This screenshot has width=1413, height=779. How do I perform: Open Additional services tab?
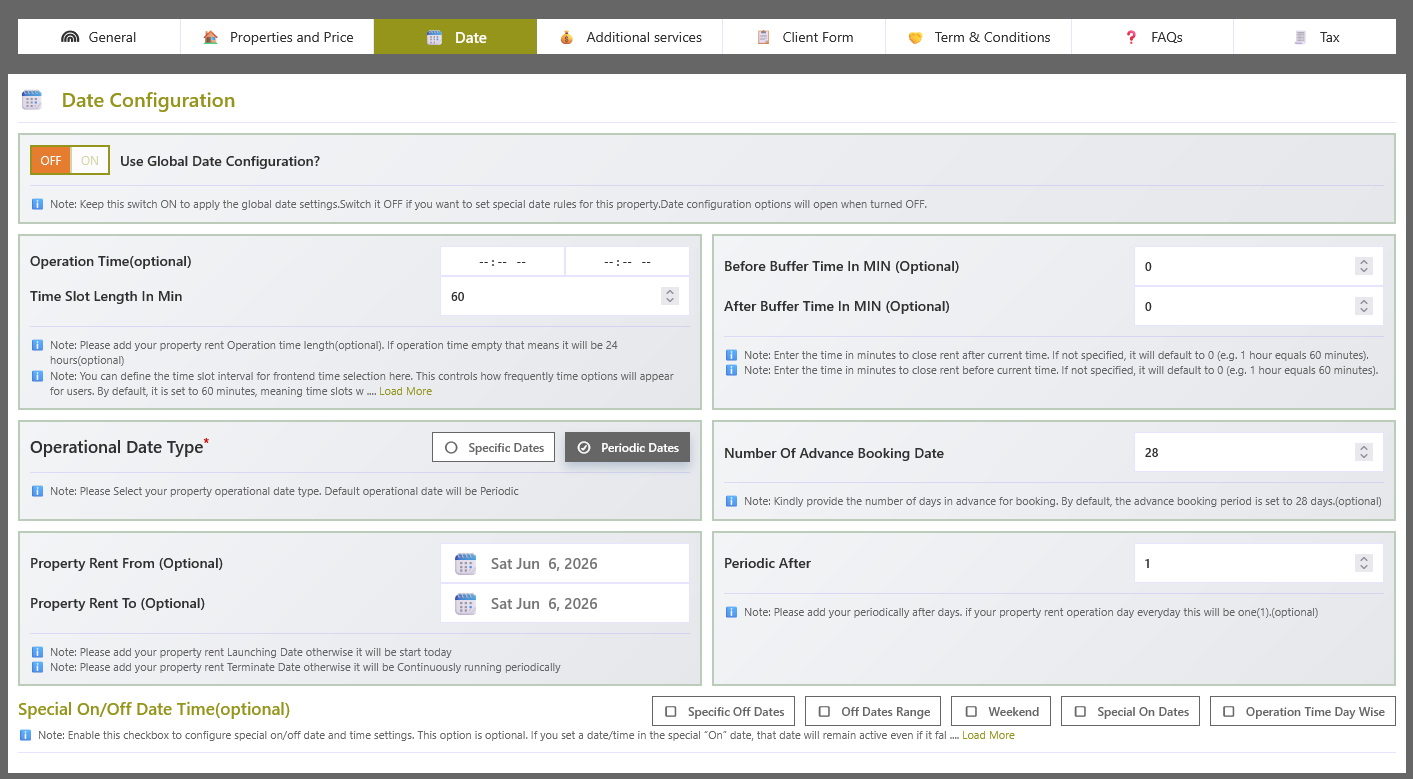click(x=630, y=37)
